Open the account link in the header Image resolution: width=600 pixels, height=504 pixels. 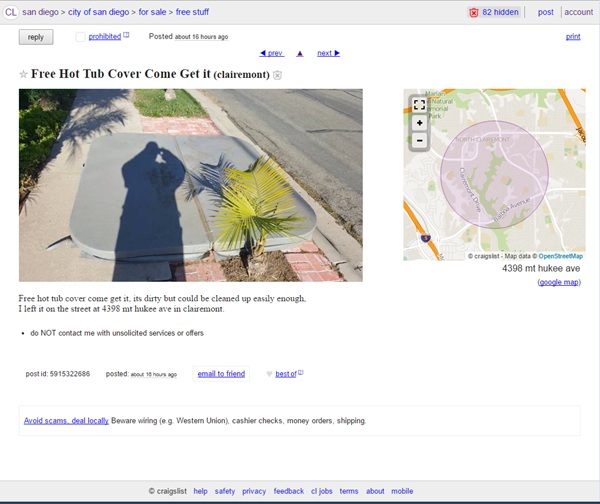tap(578, 12)
